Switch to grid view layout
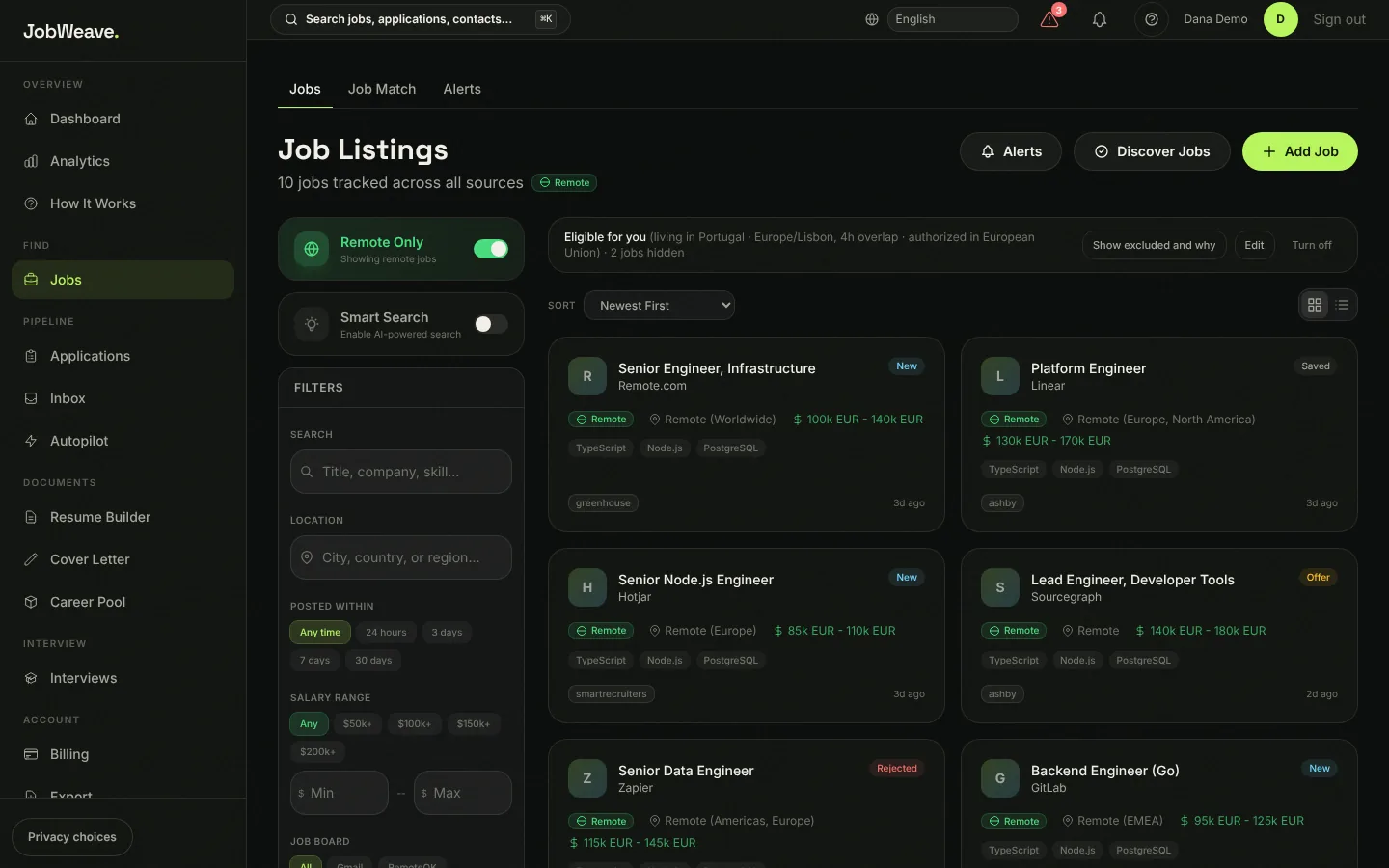The height and width of the screenshot is (868, 1389). 1315,305
